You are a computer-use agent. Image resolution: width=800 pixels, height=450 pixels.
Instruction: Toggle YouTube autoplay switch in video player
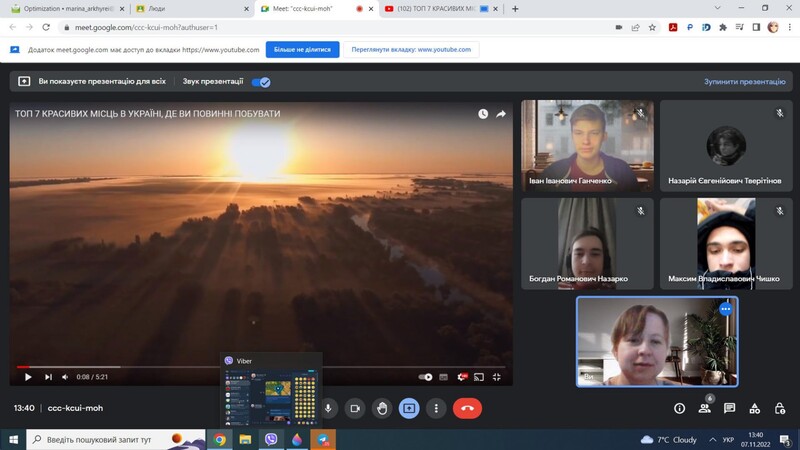427,377
